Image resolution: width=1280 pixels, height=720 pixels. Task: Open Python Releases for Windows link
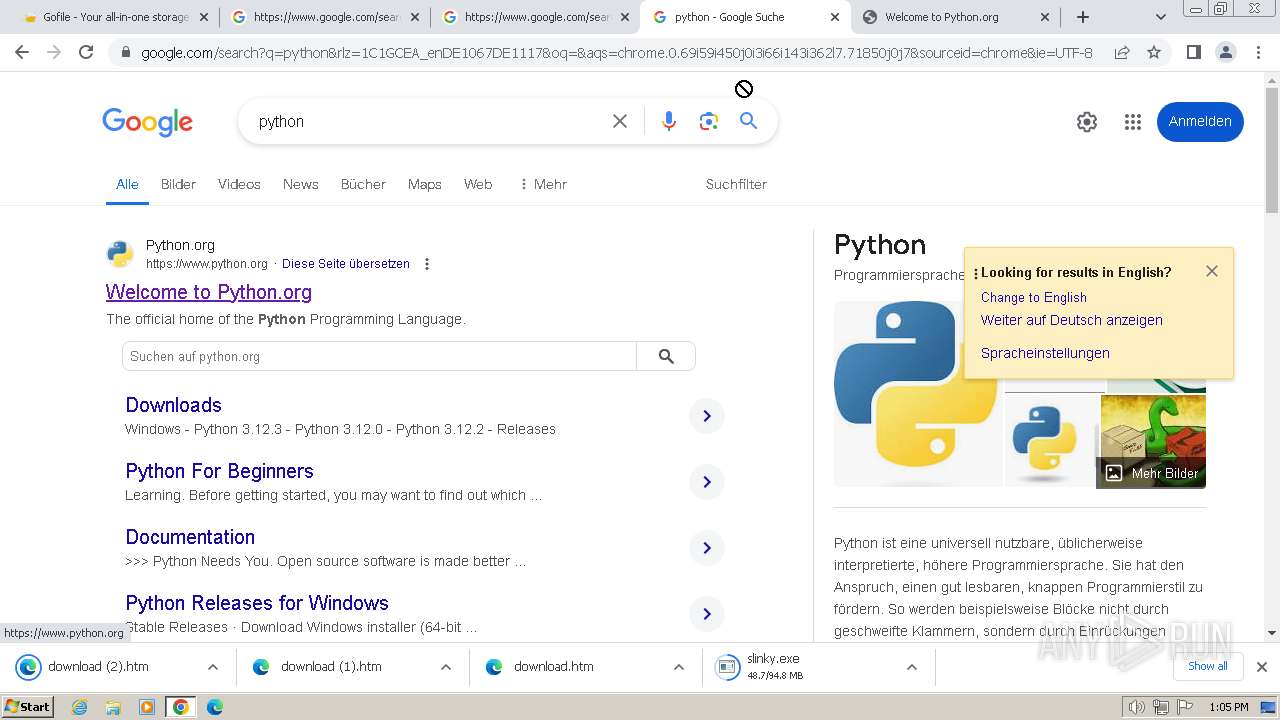pos(257,603)
